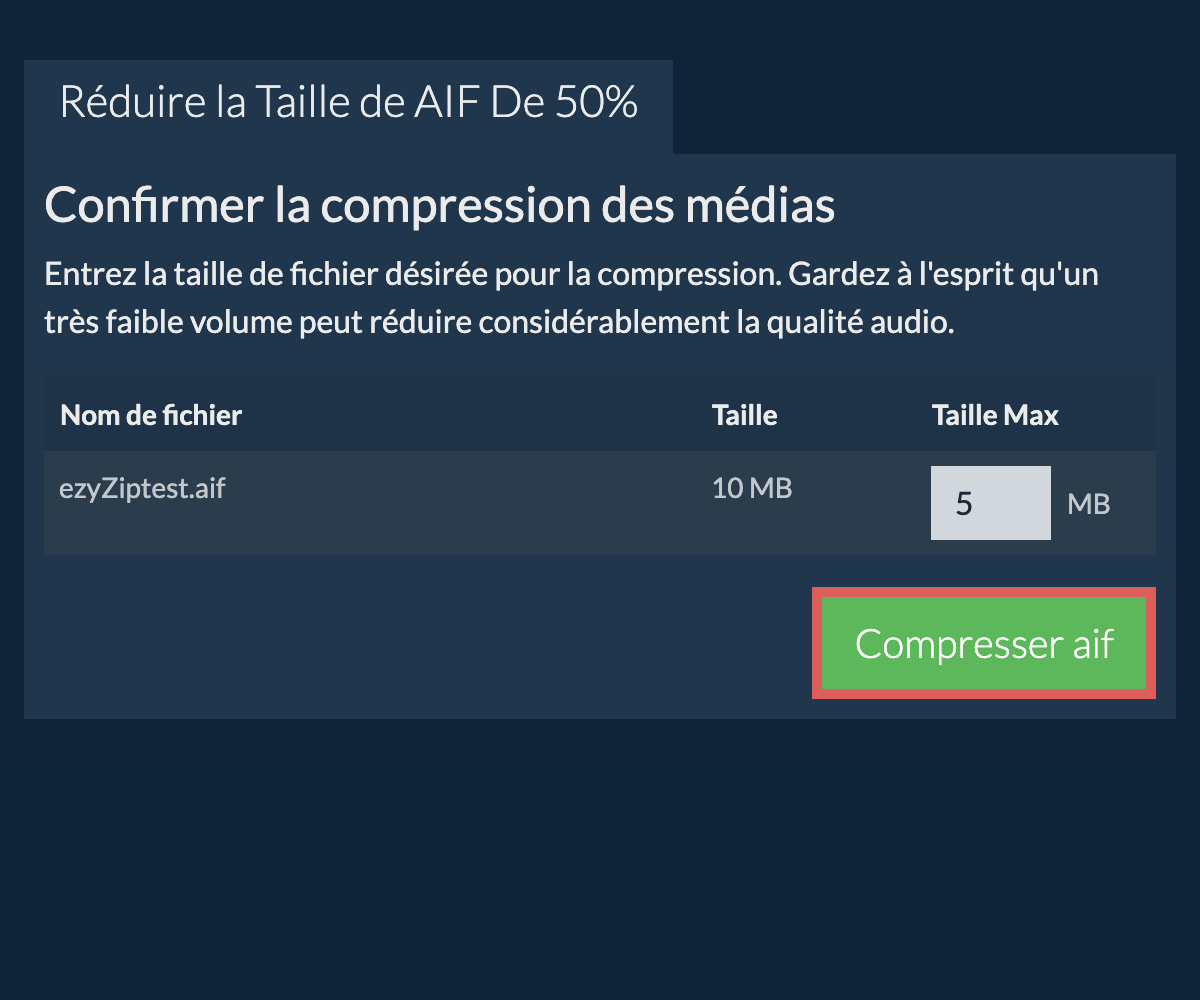This screenshot has width=1200, height=1000.
Task: Click the ezyZiptest.aif file name
Action: [143, 490]
